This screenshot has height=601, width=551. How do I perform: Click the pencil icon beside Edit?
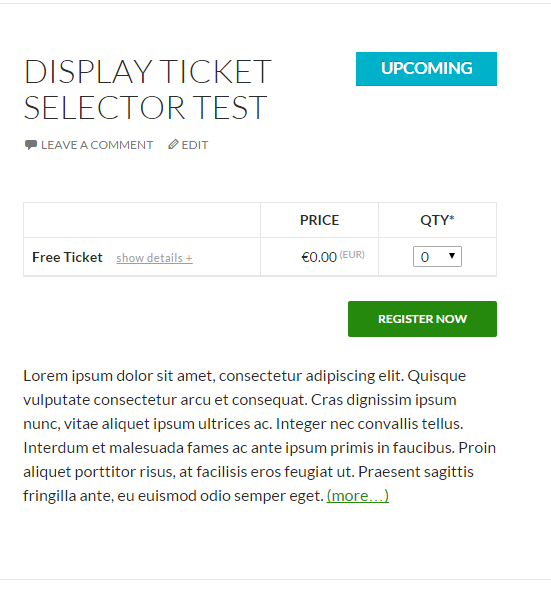coord(173,144)
